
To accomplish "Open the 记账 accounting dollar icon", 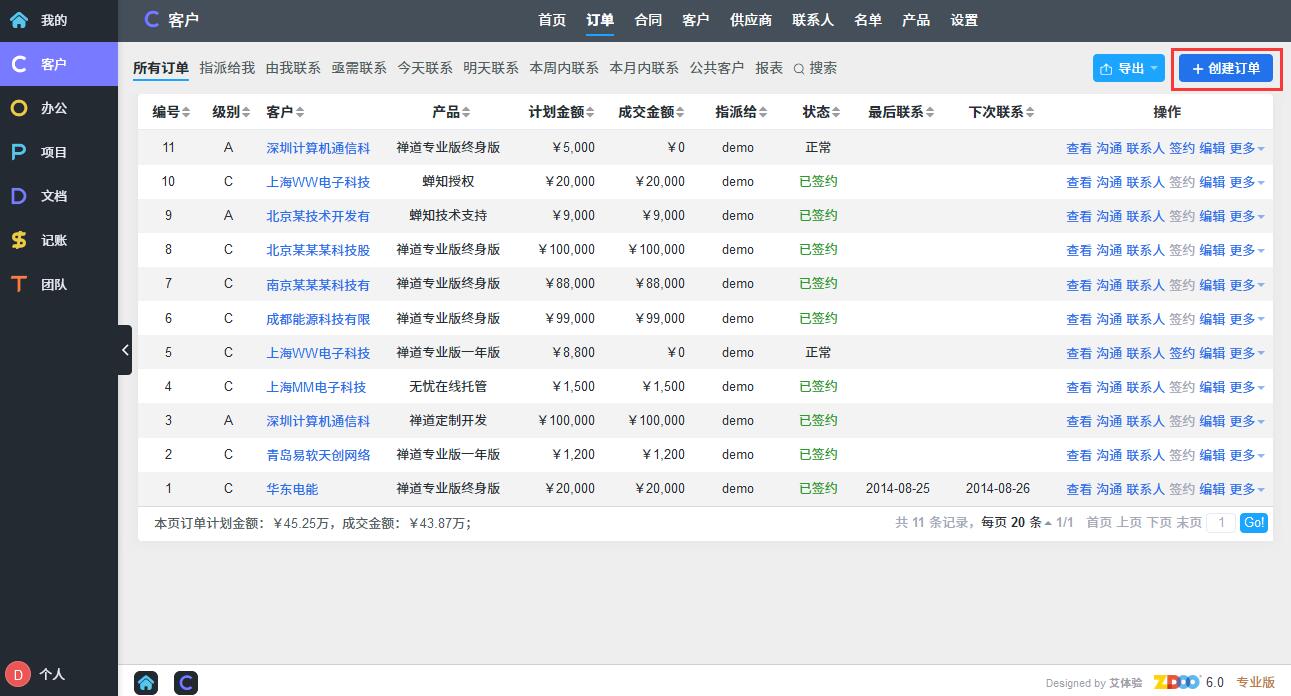I will coord(19,240).
